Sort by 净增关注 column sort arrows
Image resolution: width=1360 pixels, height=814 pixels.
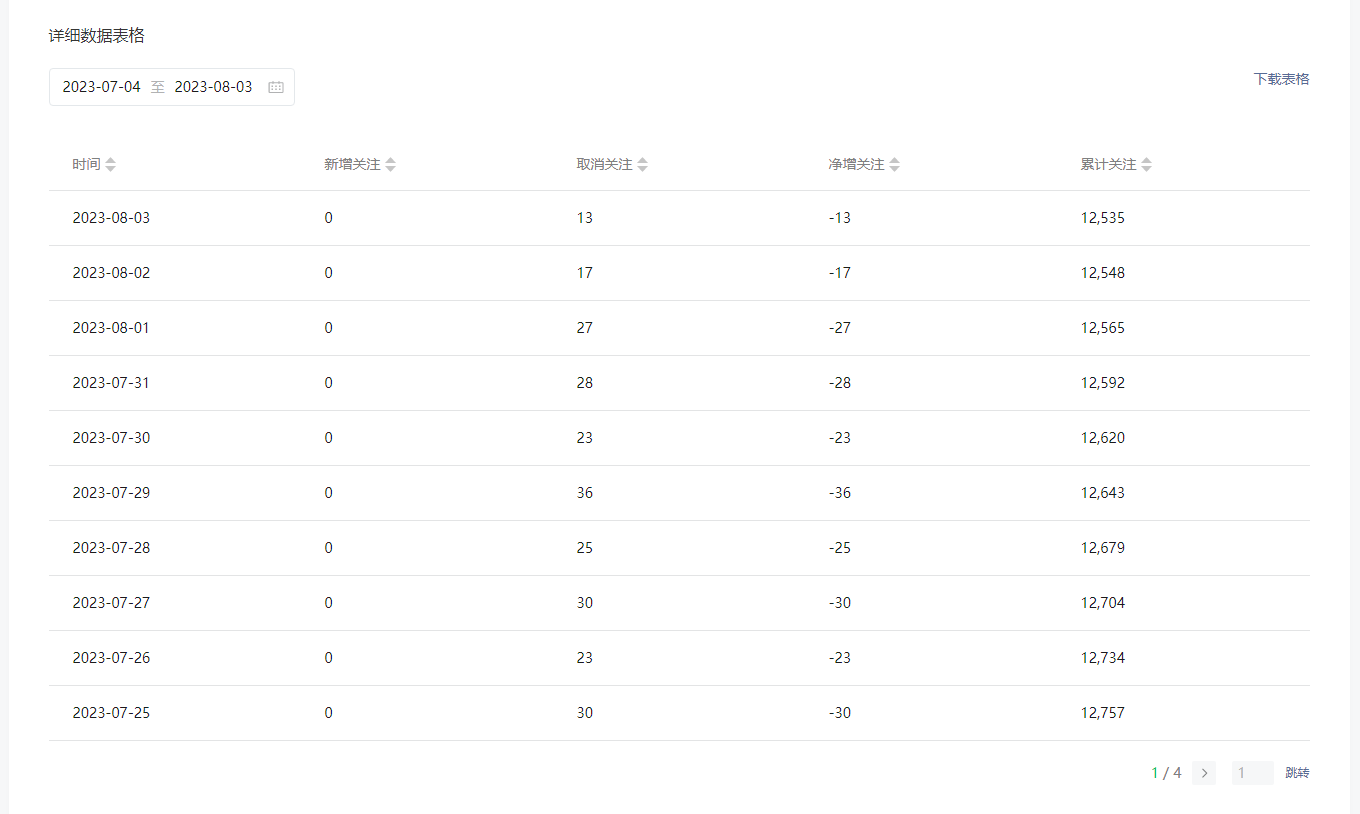click(x=895, y=165)
